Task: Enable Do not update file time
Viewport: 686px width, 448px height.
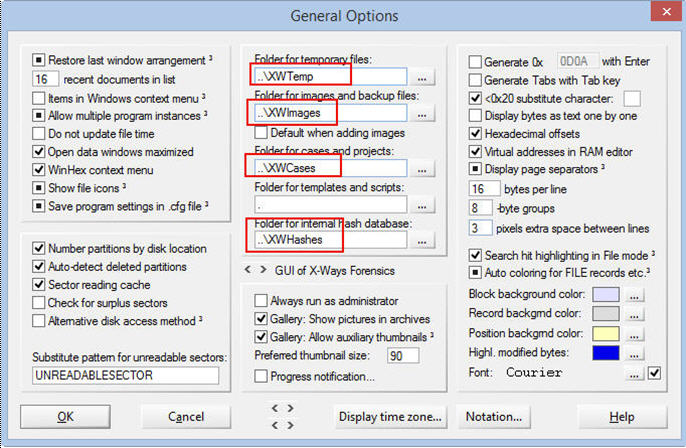Action: (39, 134)
